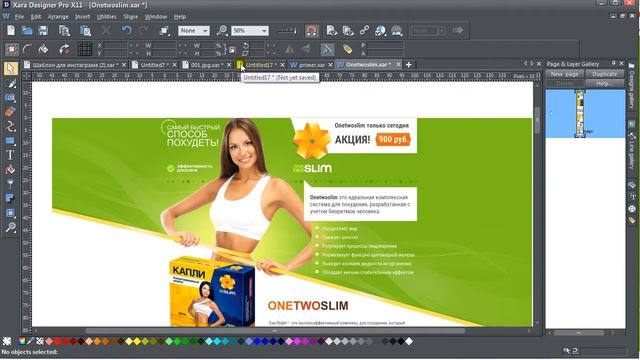Click the horizontal scrollbar under the canvas
Image resolution: width=640 pixels, height=360 pixels.
pyautogui.click(x=274, y=331)
